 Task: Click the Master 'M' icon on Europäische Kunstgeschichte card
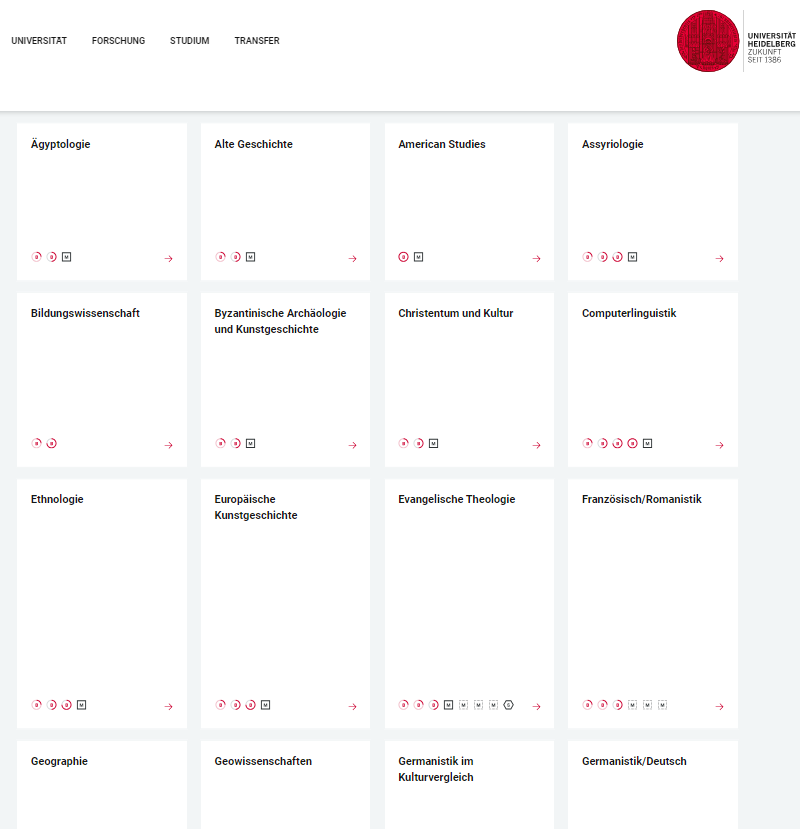[265, 705]
